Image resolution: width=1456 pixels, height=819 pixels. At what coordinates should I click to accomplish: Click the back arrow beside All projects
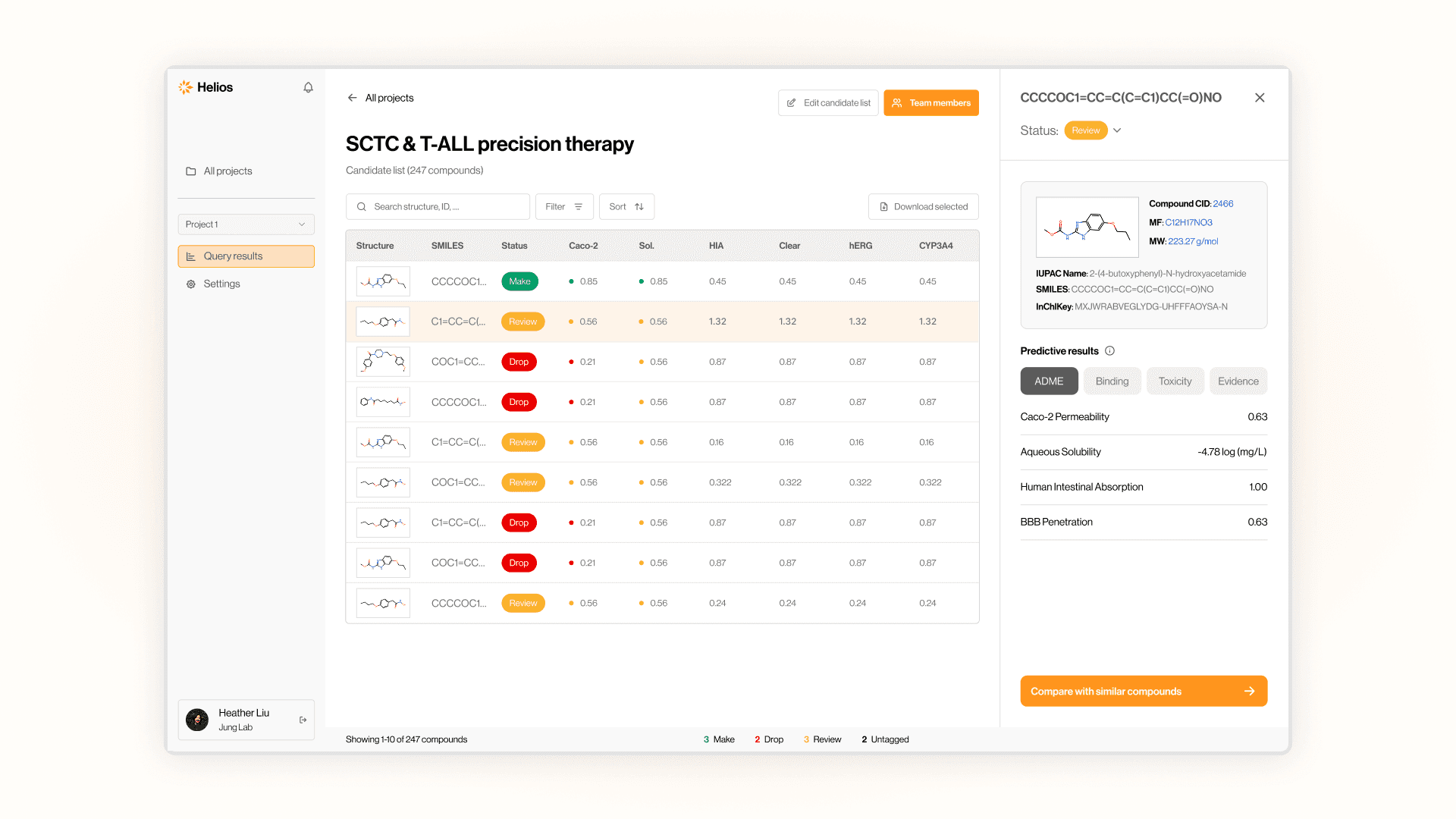pyautogui.click(x=352, y=98)
